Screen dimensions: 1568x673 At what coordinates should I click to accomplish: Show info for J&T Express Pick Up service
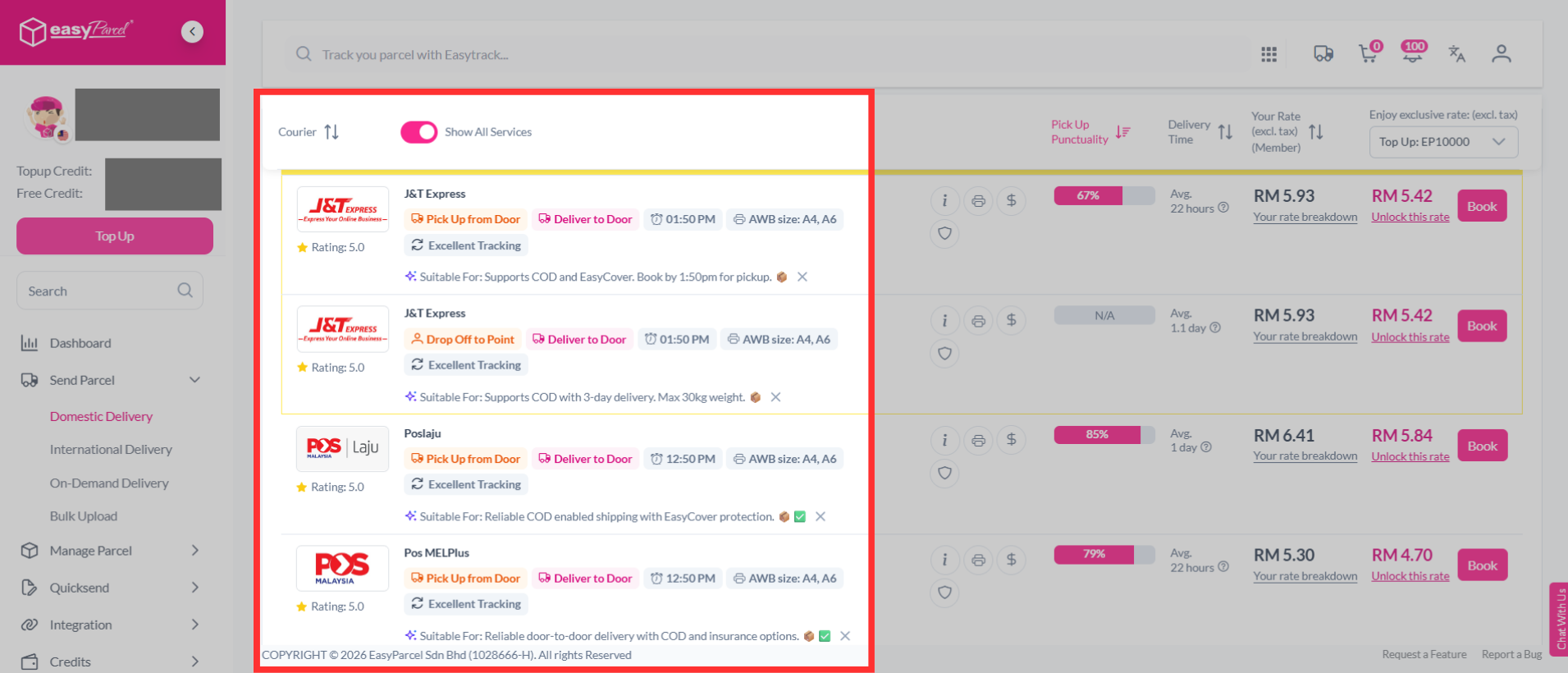coord(944,200)
